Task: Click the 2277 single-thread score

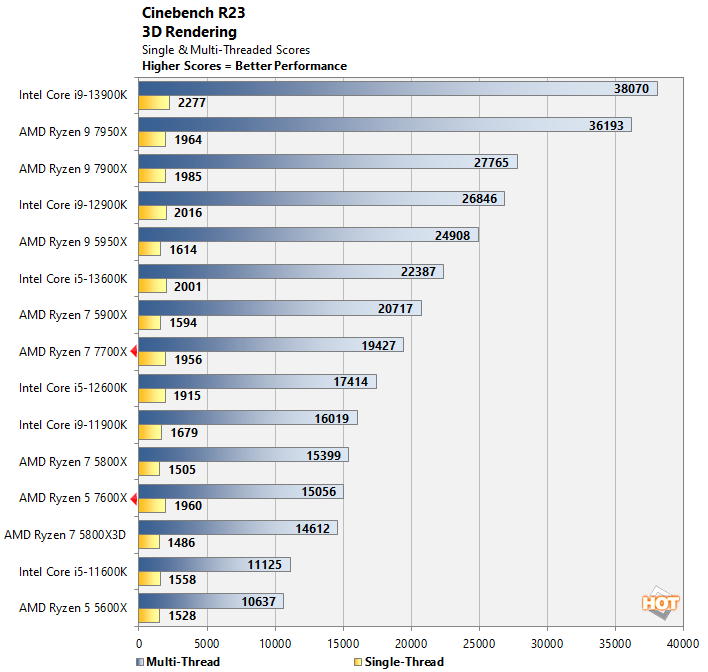Action: click(192, 103)
